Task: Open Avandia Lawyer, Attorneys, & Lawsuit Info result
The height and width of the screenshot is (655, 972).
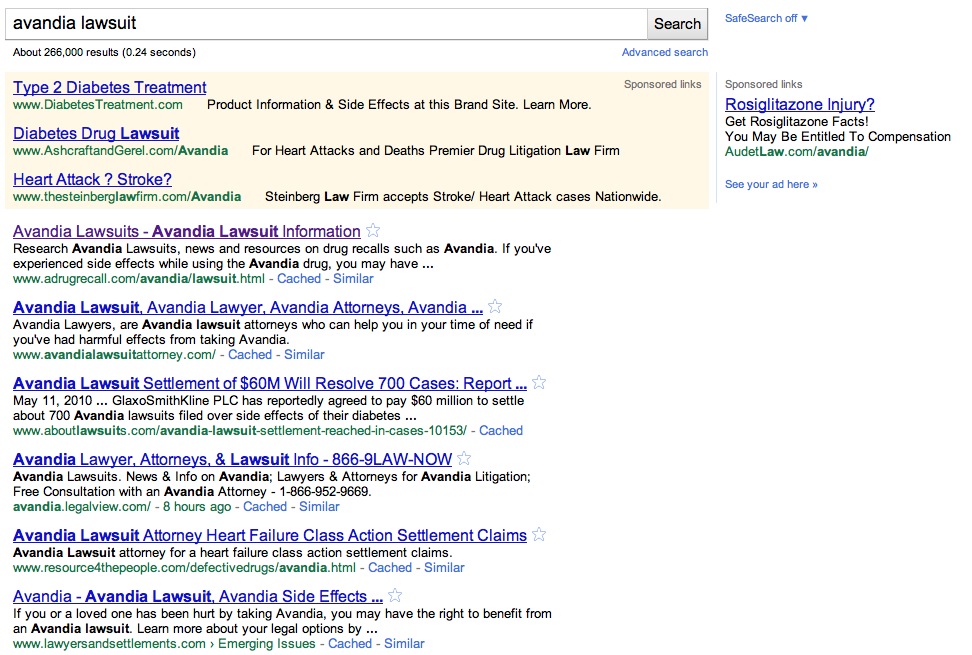Action: click(x=232, y=459)
